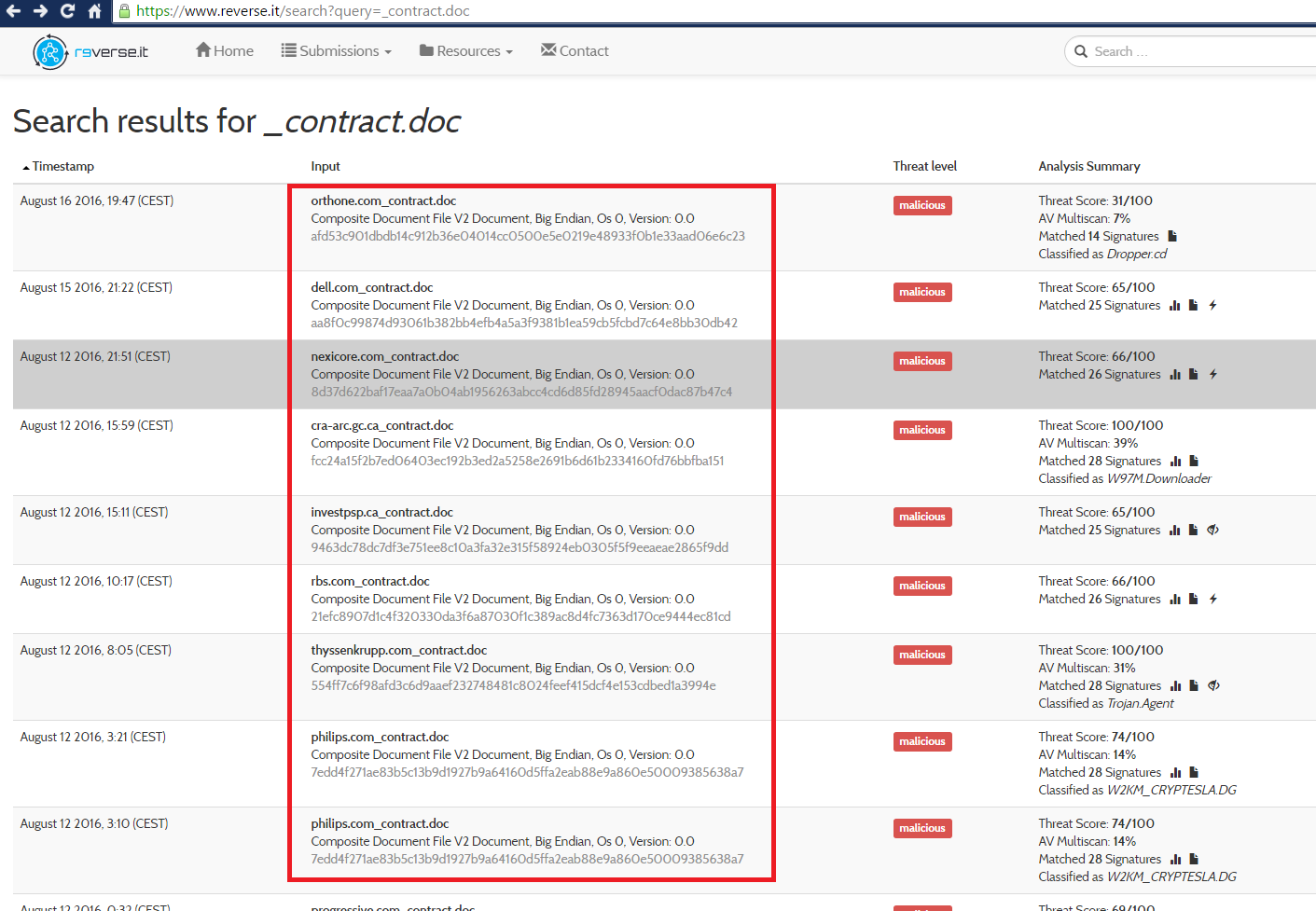Image resolution: width=1316 pixels, height=911 pixels.
Task: Click the document icon in the investpsp.ca row
Action: [x=1193, y=530]
